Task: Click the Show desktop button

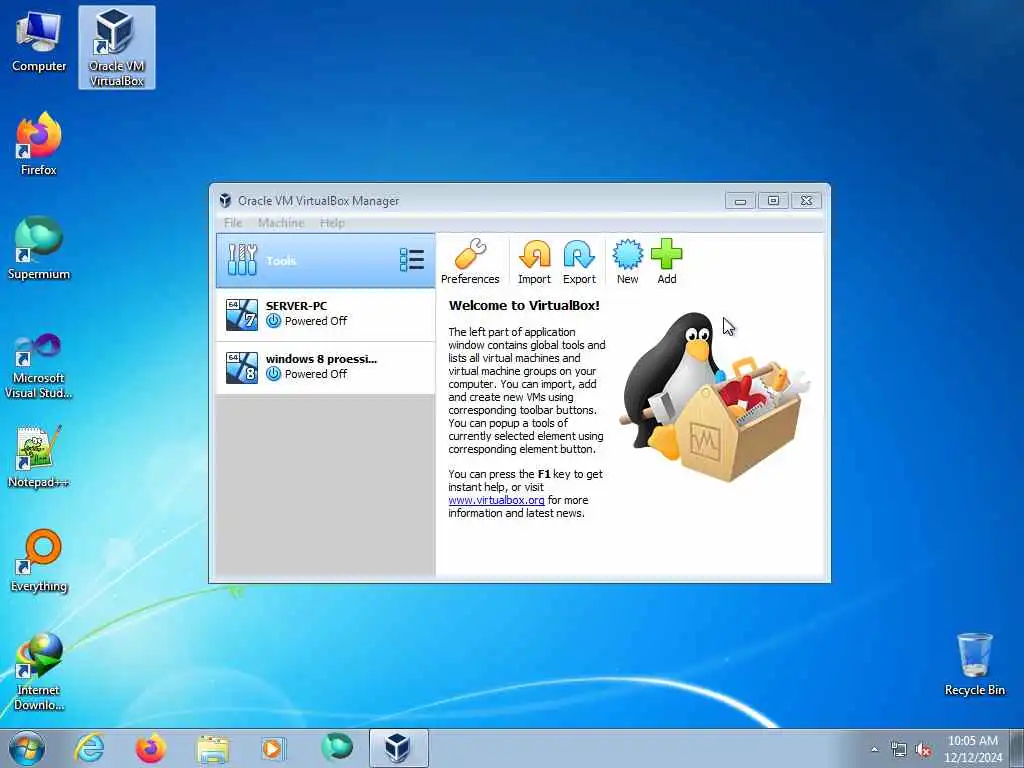Action: click(1017, 748)
